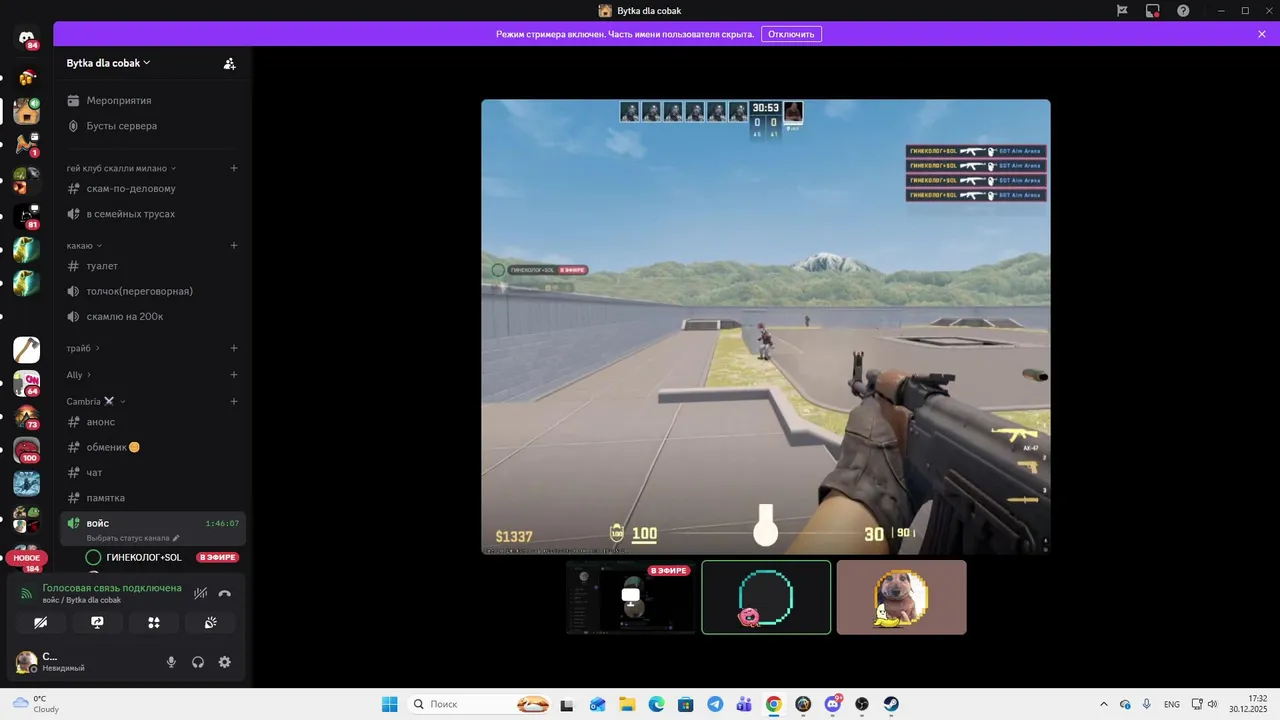Add channel to гей клуб скалли милано category
The width and height of the screenshot is (1280, 720).
[234, 168]
